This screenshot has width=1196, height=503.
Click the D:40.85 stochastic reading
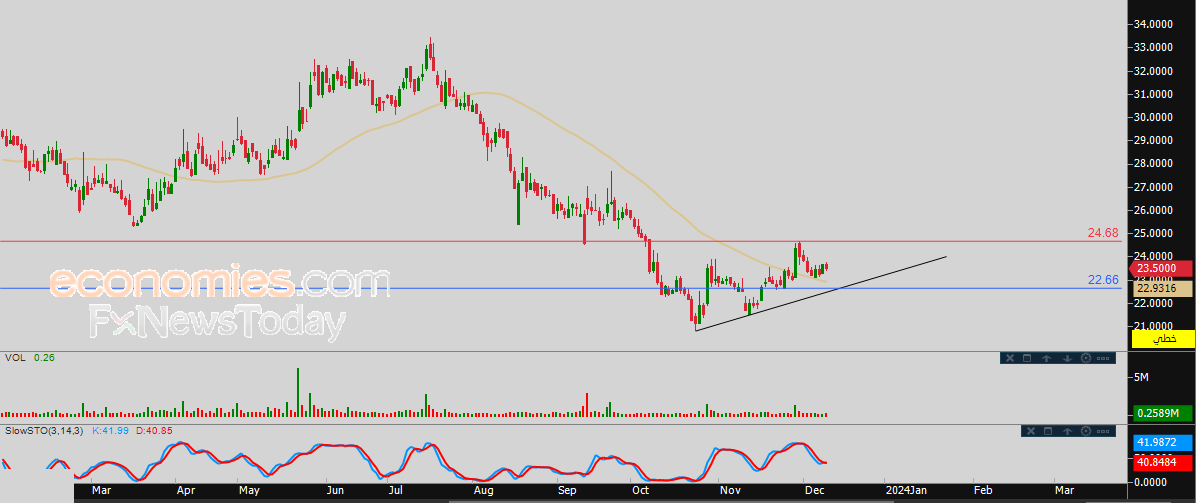(154, 431)
